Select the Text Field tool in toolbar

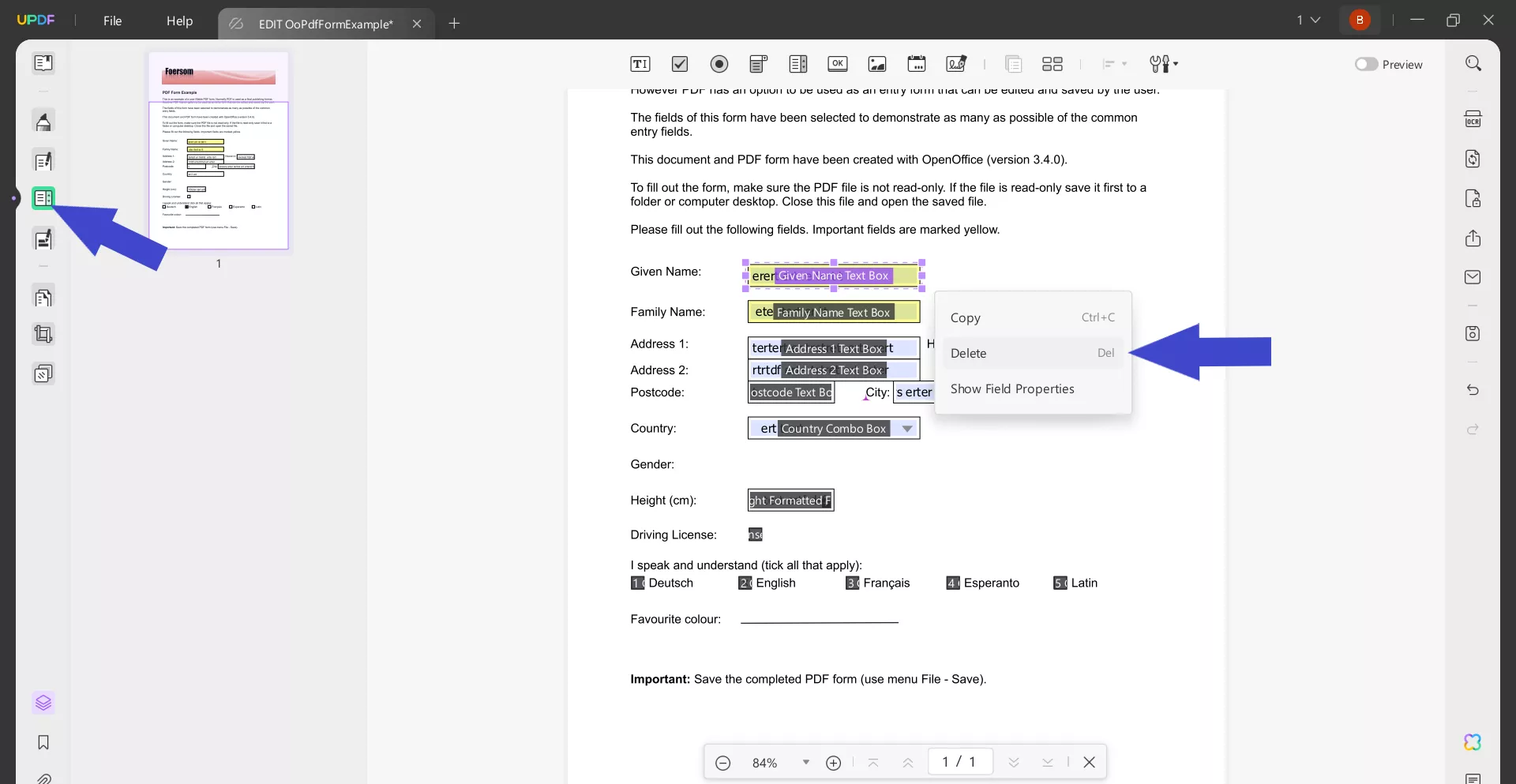tap(640, 64)
